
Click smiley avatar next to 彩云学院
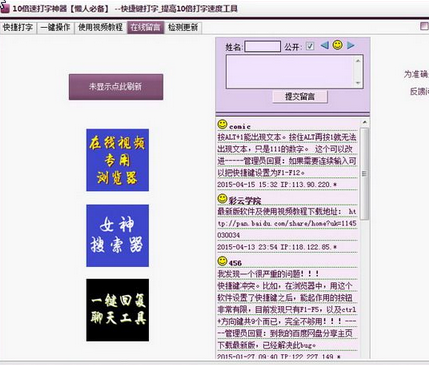(222, 198)
